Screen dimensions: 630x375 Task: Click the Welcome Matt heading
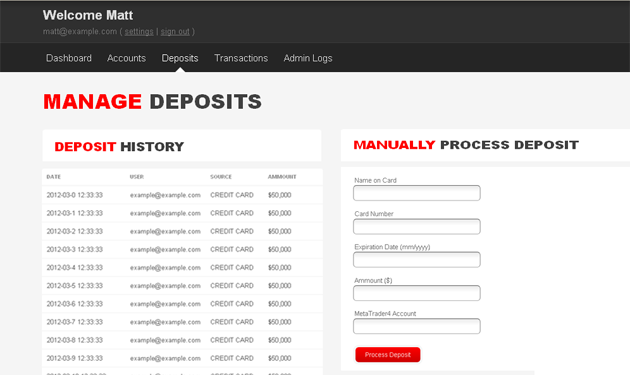88,15
